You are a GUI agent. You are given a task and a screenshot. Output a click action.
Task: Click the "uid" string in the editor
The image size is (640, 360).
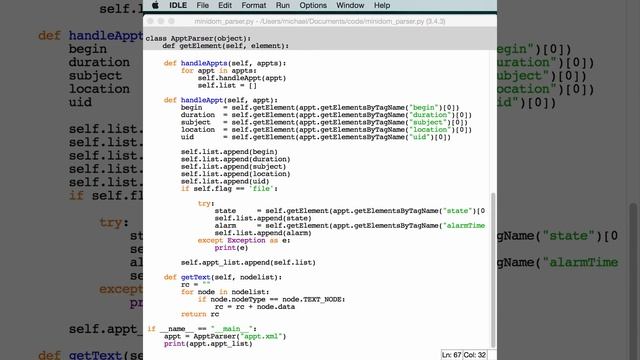(419, 137)
